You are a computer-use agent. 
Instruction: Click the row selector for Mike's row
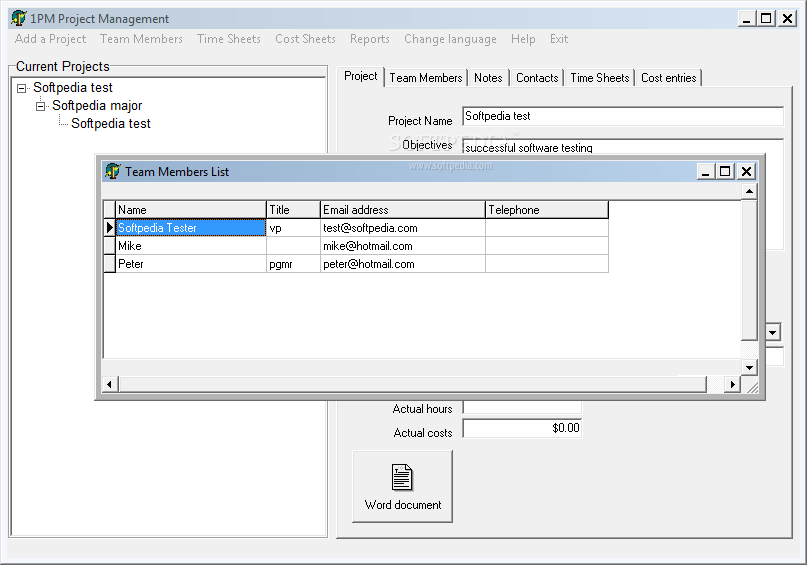109,246
